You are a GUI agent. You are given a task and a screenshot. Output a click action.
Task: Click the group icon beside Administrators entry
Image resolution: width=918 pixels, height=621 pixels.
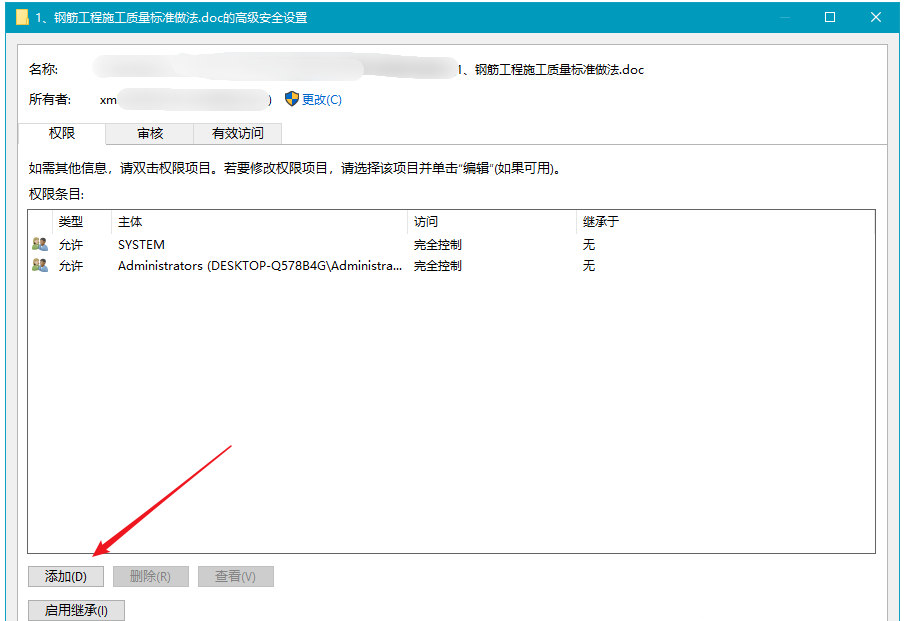39,265
